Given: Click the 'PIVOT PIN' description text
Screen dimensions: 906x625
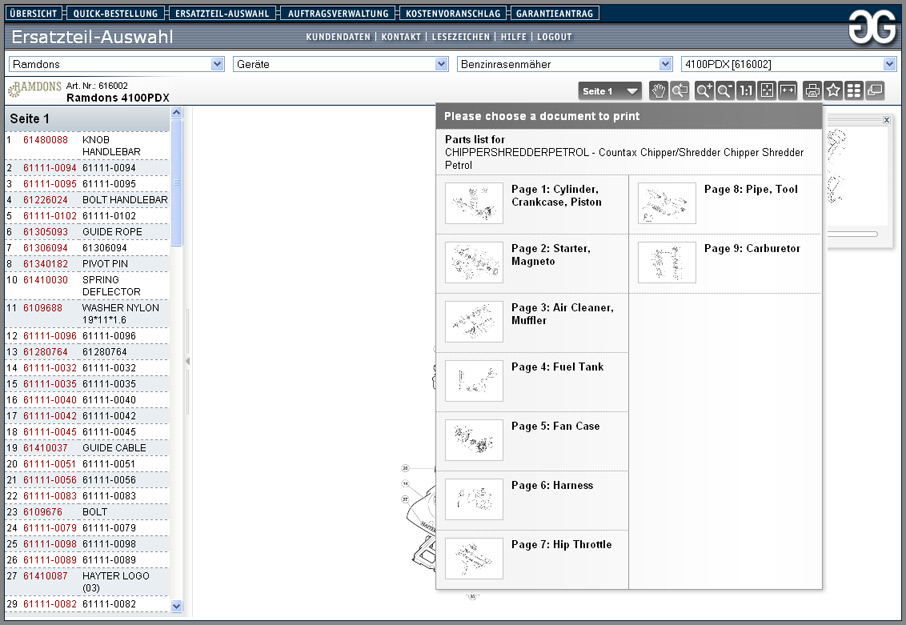Looking at the screenshot, I should pyautogui.click(x=105, y=264).
